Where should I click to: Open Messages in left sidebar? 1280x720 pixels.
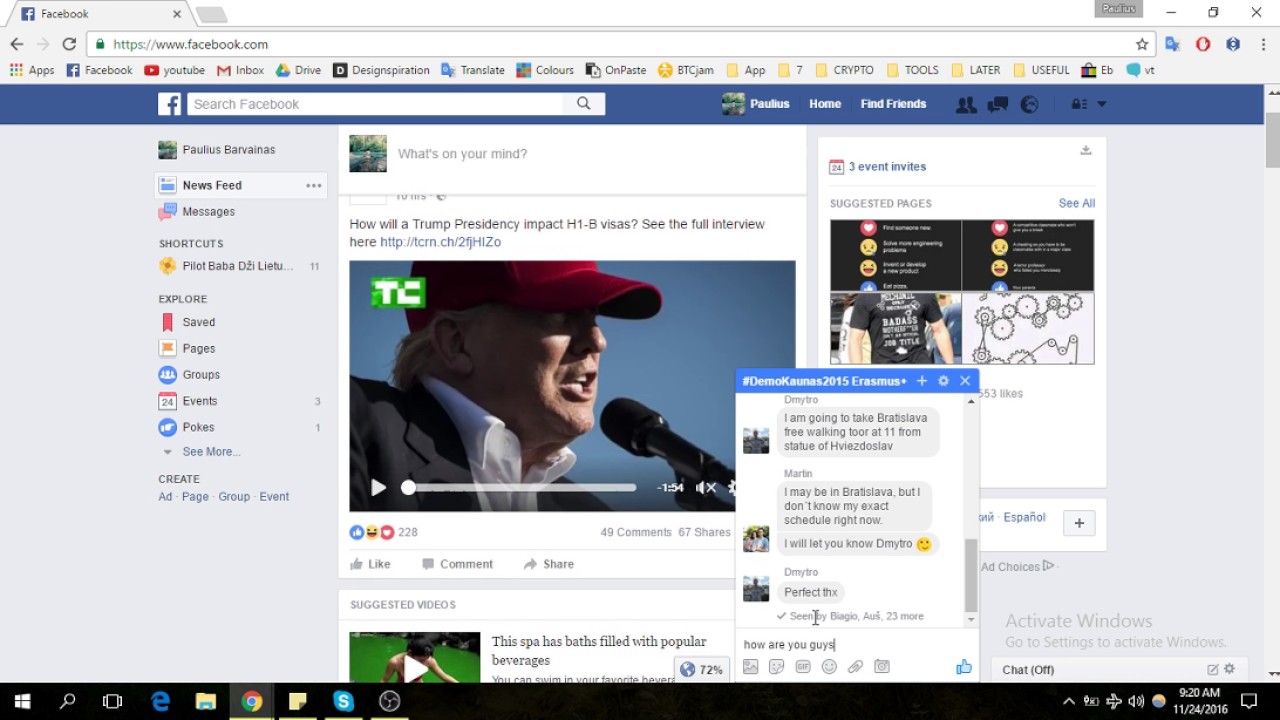208,212
